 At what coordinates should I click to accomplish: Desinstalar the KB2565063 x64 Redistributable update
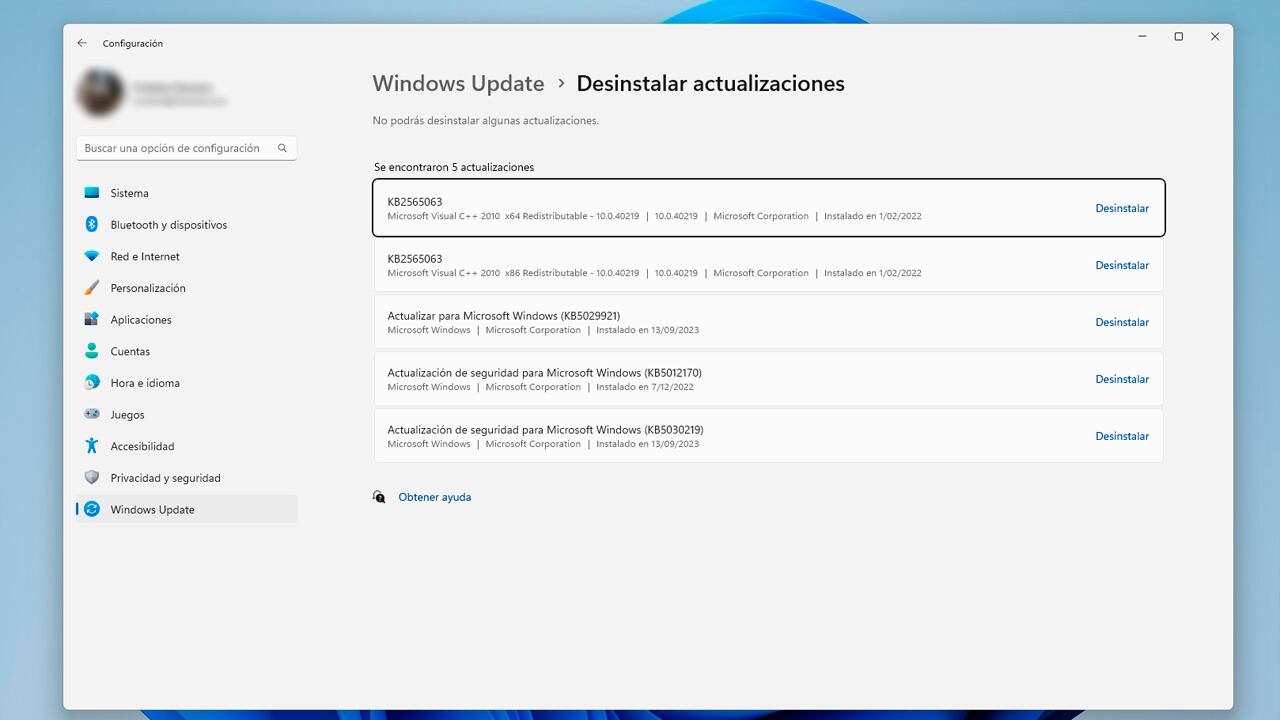[x=1122, y=208]
